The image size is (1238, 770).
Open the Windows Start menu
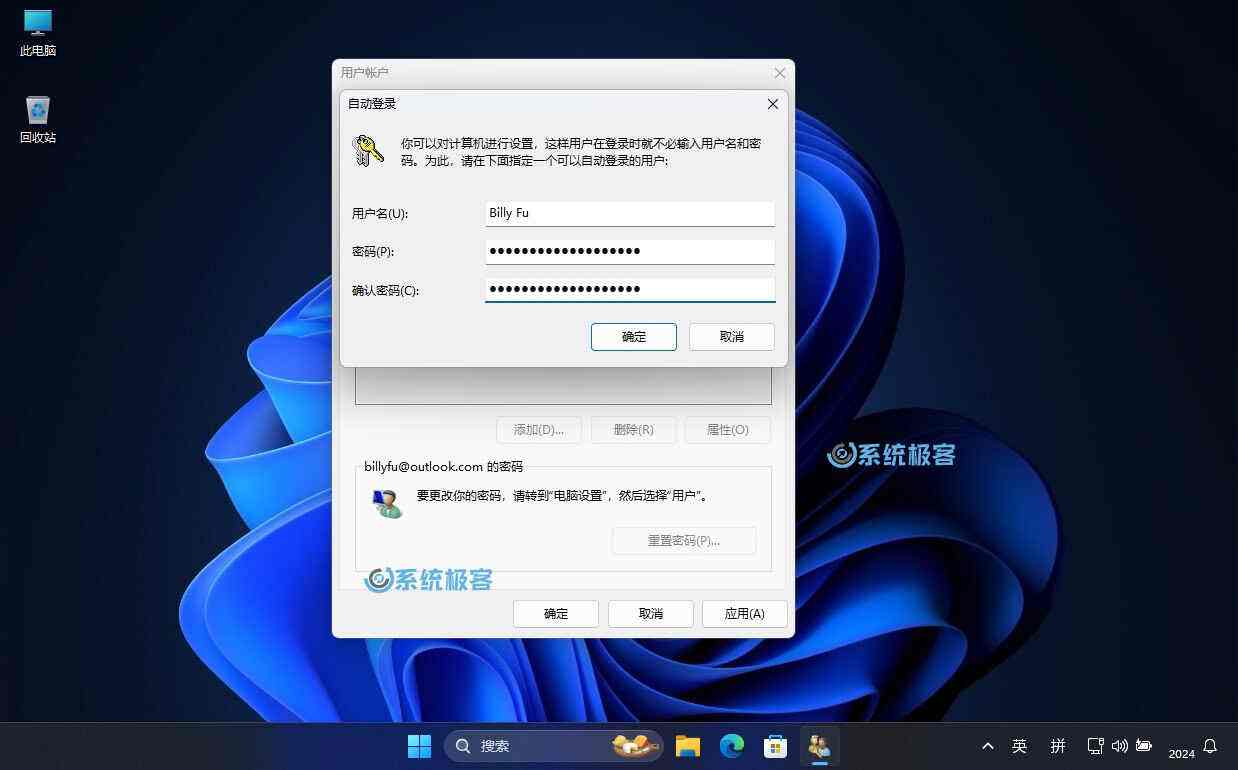pos(419,746)
